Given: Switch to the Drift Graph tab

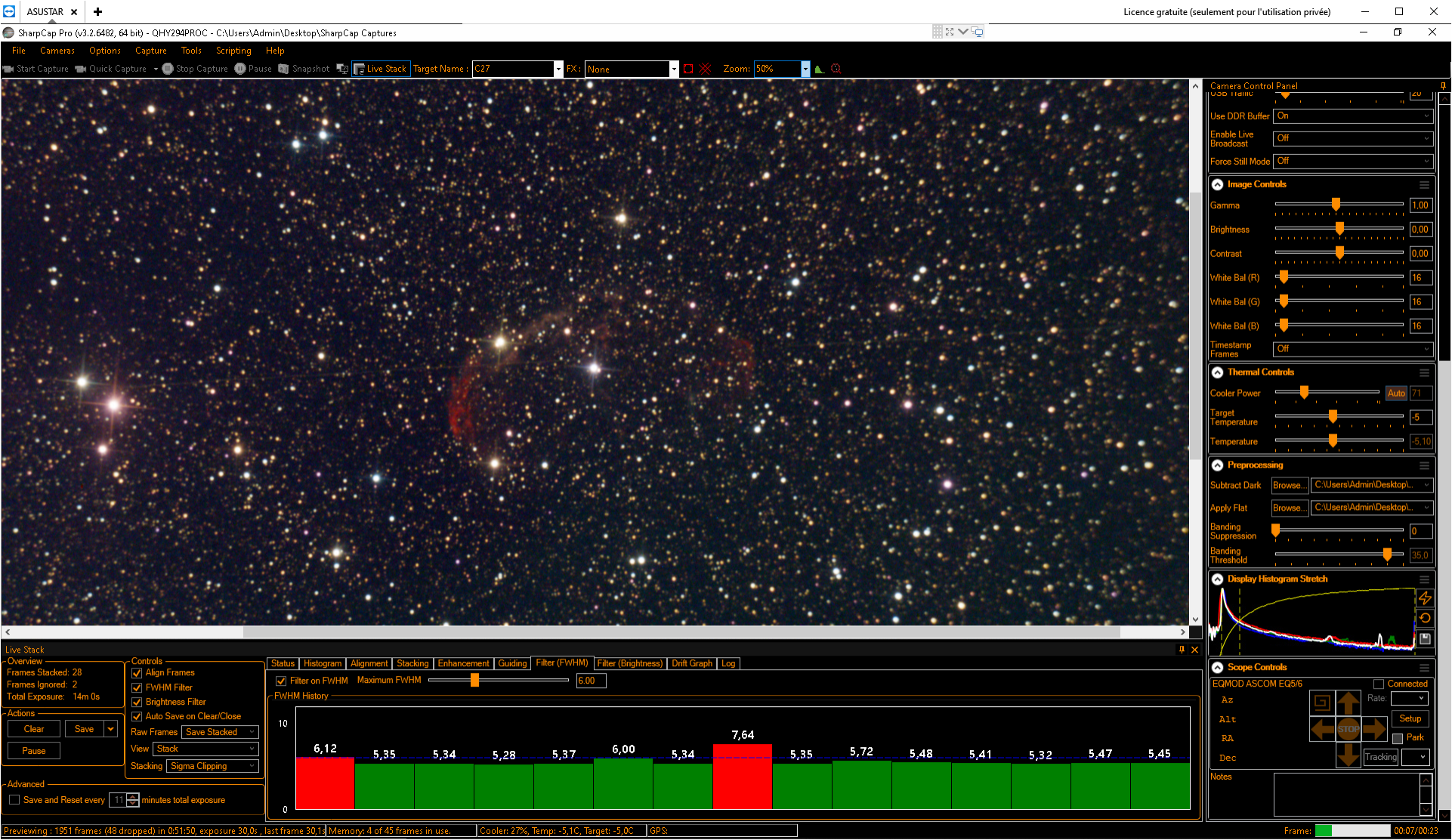Looking at the screenshot, I should tap(692, 664).
